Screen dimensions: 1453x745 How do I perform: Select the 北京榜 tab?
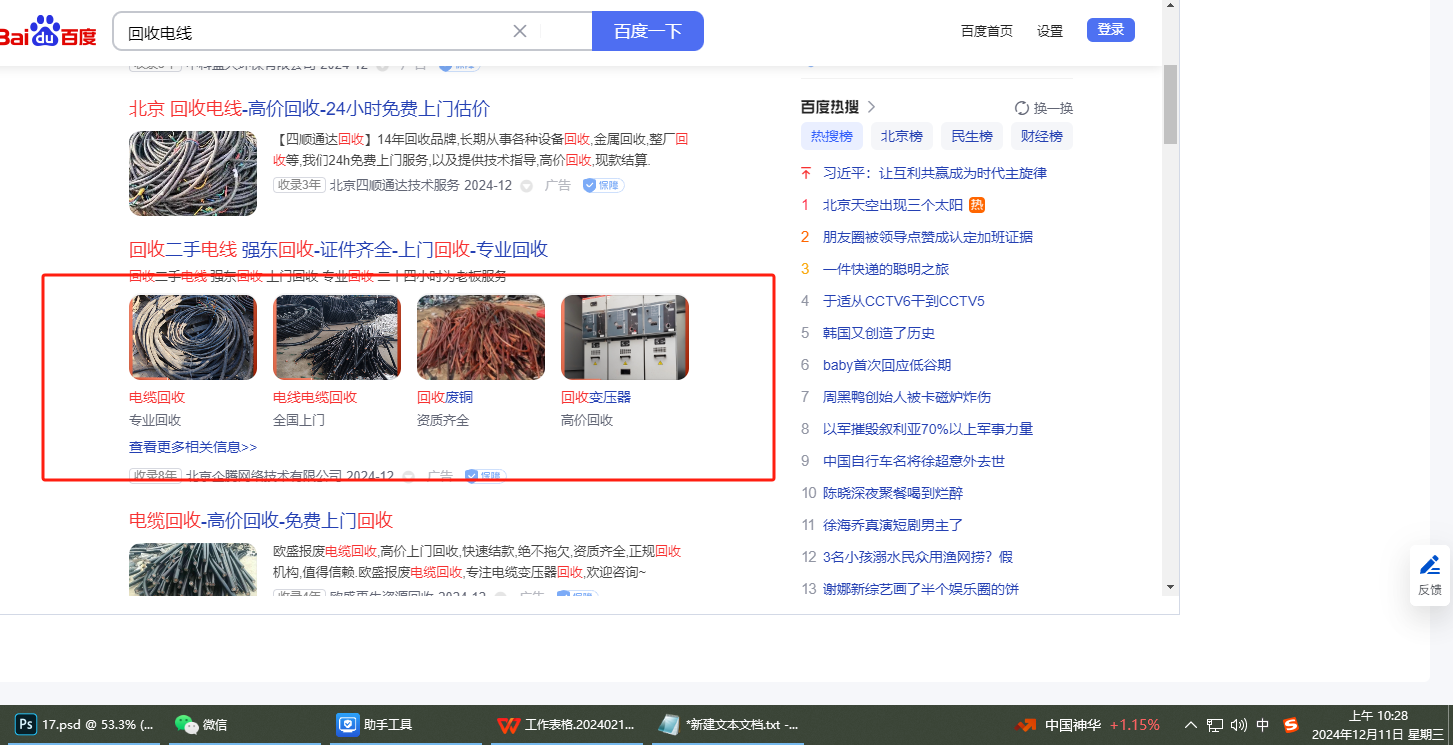click(x=902, y=137)
